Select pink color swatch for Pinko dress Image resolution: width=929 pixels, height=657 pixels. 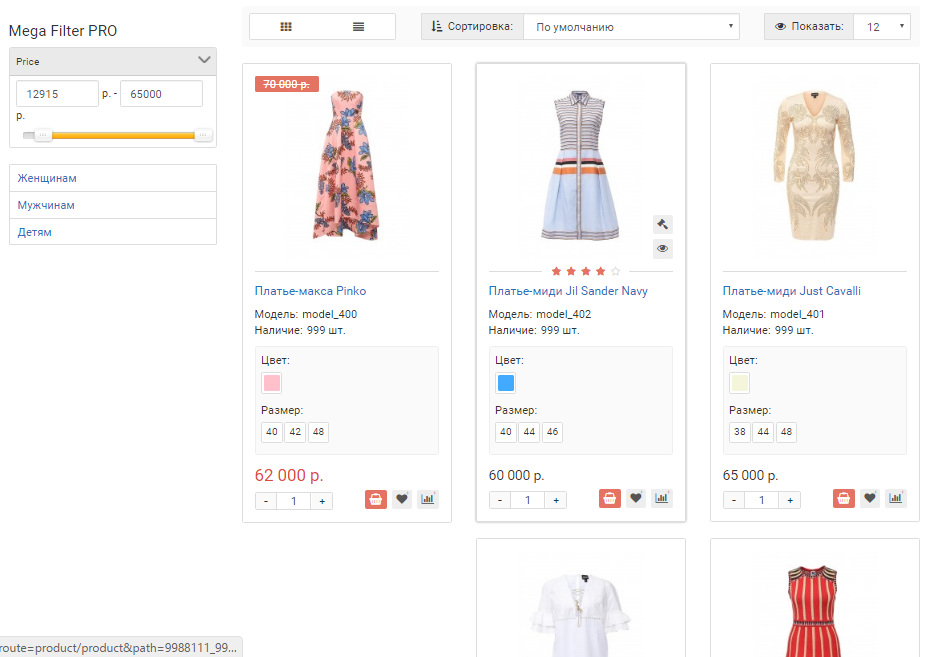pos(271,383)
